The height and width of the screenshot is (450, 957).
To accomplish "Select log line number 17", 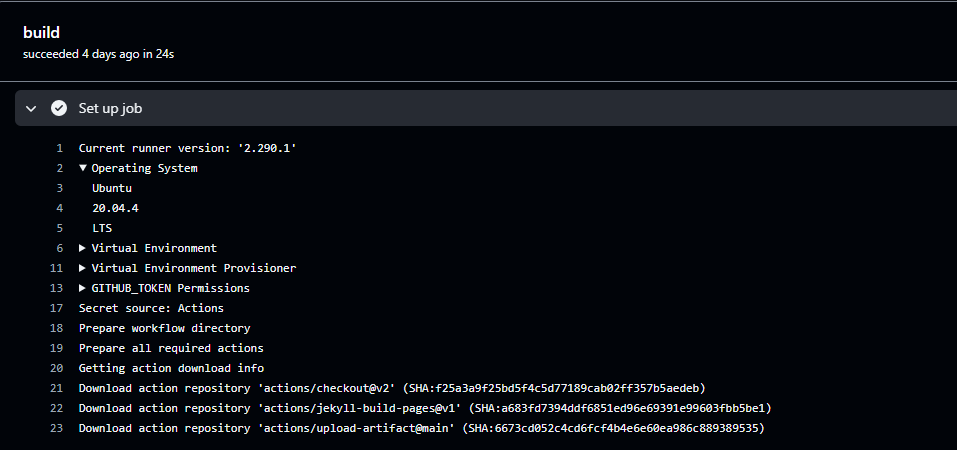I will click(x=56, y=308).
